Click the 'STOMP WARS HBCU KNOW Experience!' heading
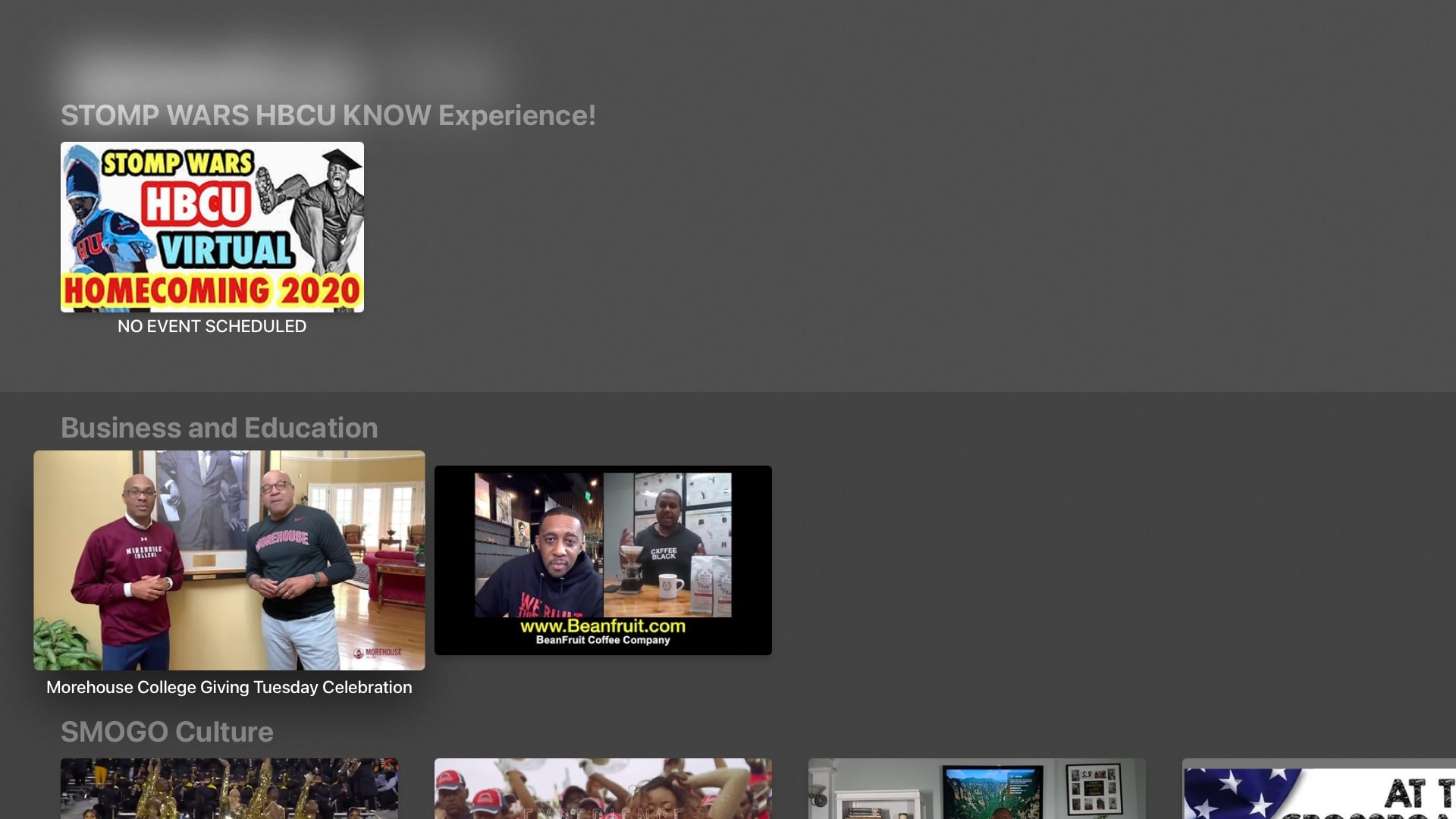This screenshot has width=1456, height=819. [328, 115]
